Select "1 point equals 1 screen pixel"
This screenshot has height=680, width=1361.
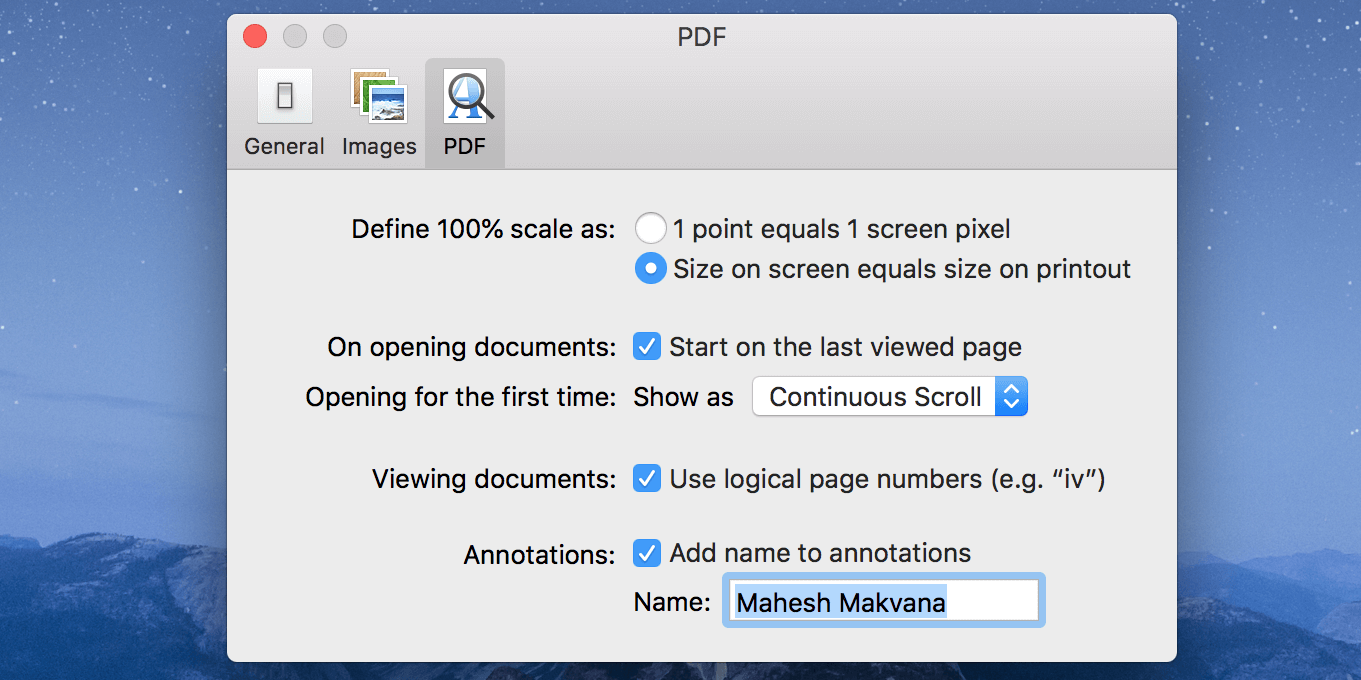pyautogui.click(x=651, y=229)
